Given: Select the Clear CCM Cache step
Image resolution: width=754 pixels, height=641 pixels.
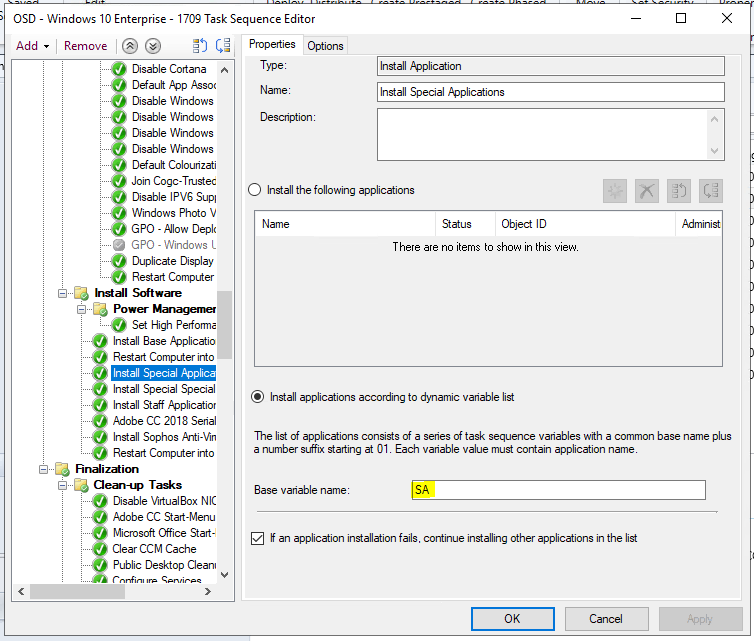Looking at the screenshot, I should pyautogui.click(x=154, y=549).
